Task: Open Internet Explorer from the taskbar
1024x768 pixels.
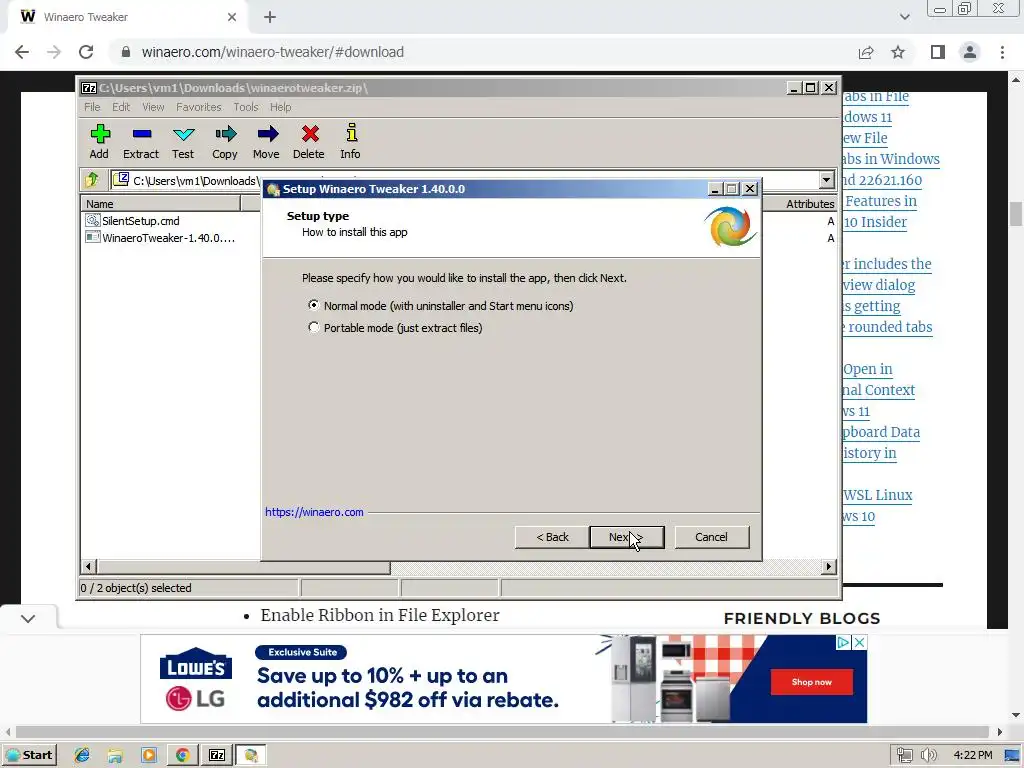Action: pyautogui.click(x=82, y=755)
